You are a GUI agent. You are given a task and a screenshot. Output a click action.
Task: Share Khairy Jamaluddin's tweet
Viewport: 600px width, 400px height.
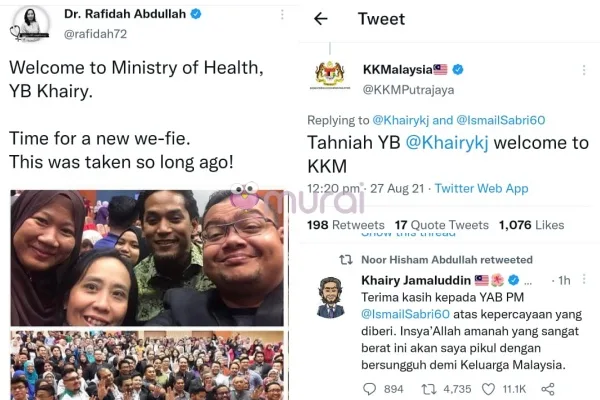548,389
